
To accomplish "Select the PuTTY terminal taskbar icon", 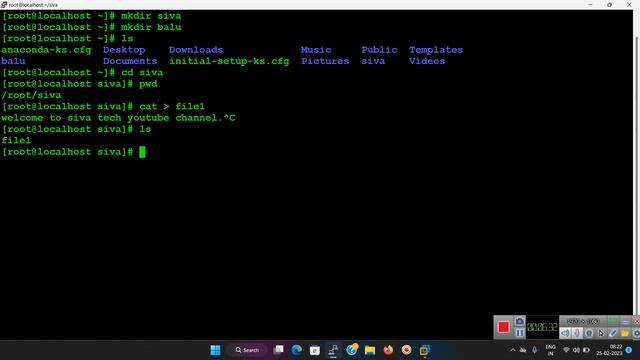I will [333, 350].
